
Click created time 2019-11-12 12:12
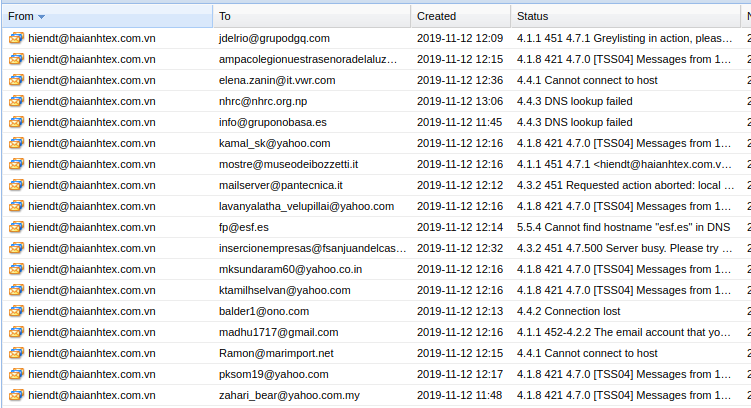pos(460,185)
